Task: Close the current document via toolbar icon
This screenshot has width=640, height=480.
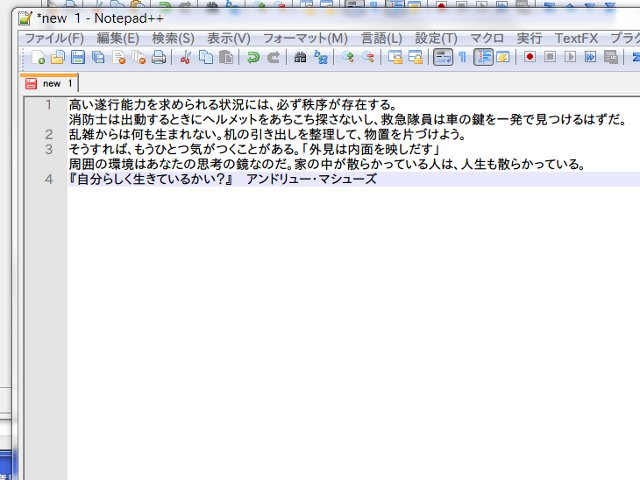Action: click(118, 57)
